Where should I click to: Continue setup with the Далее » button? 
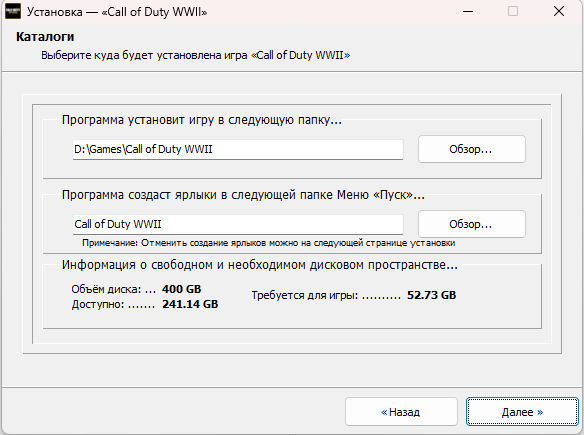tap(522, 412)
